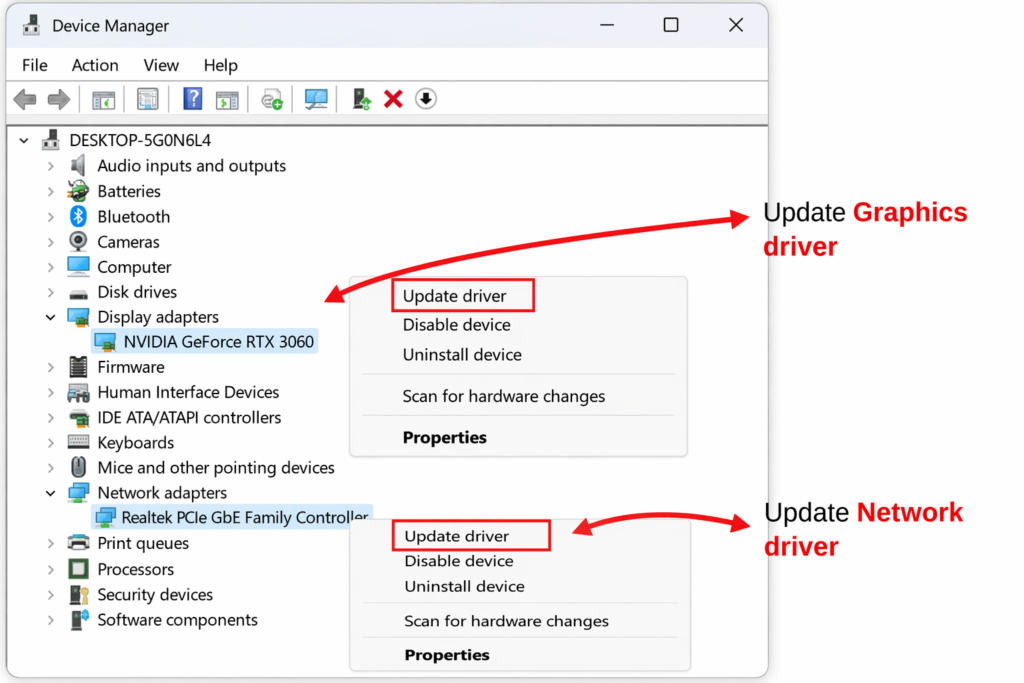This screenshot has width=1024, height=683.
Task: Select the Human Interface Devices label
Action: (188, 392)
